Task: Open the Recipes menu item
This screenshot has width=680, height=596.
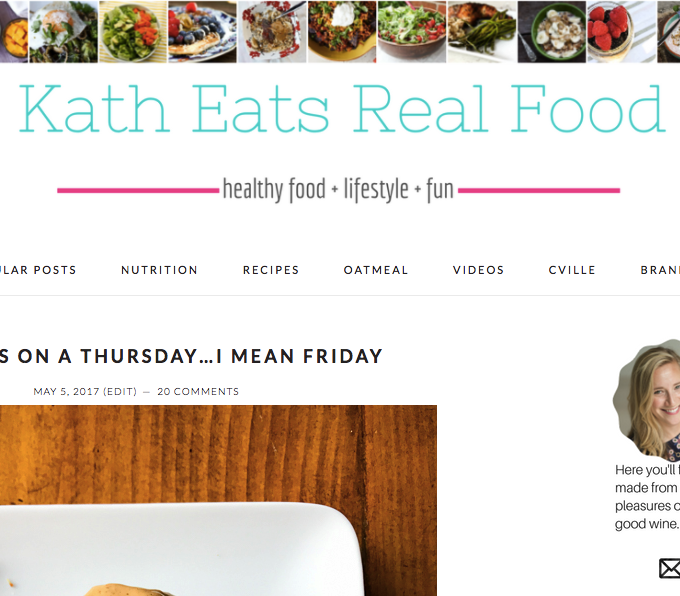Action: (x=271, y=270)
